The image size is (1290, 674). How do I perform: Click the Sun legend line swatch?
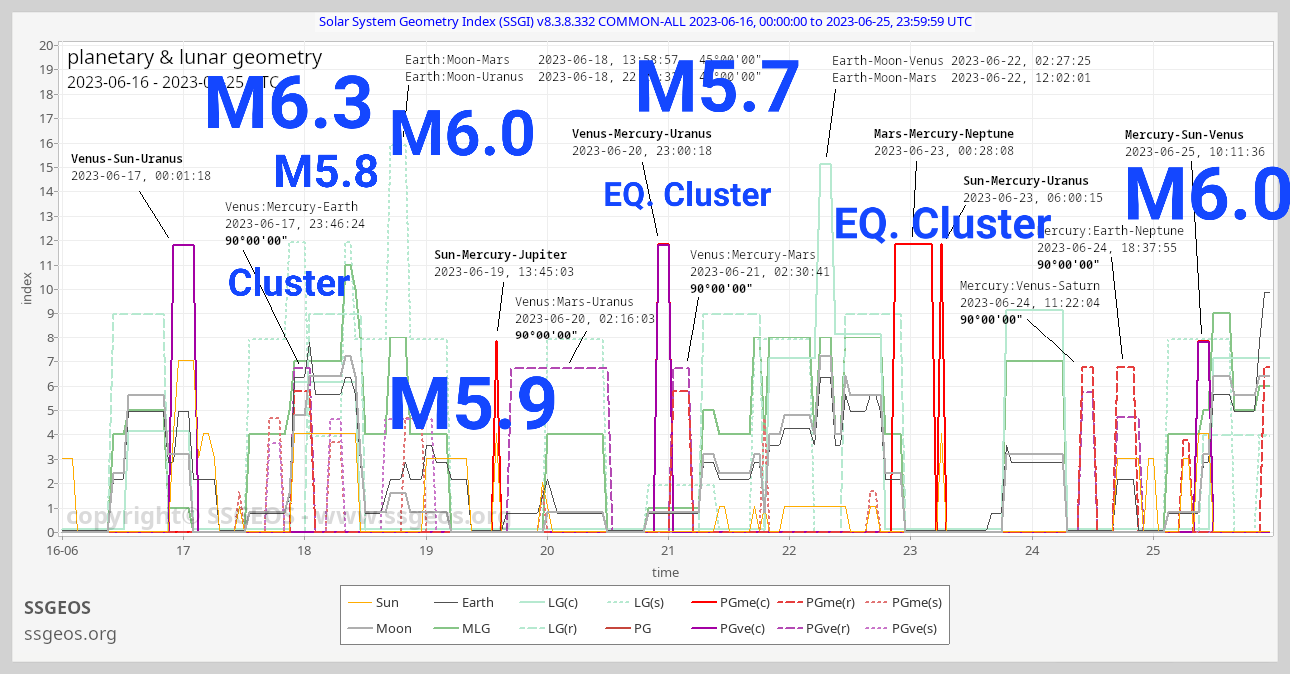pos(359,602)
